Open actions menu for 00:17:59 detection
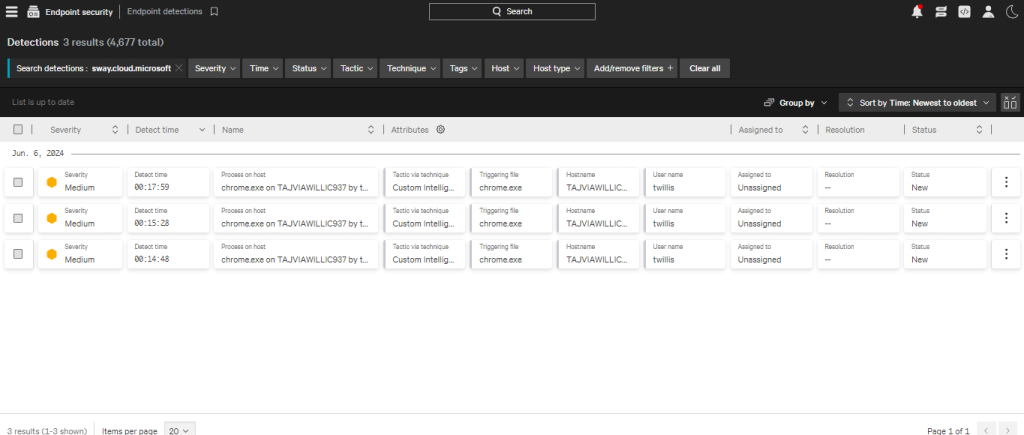Image resolution: width=1024 pixels, height=435 pixels. pos(1006,182)
